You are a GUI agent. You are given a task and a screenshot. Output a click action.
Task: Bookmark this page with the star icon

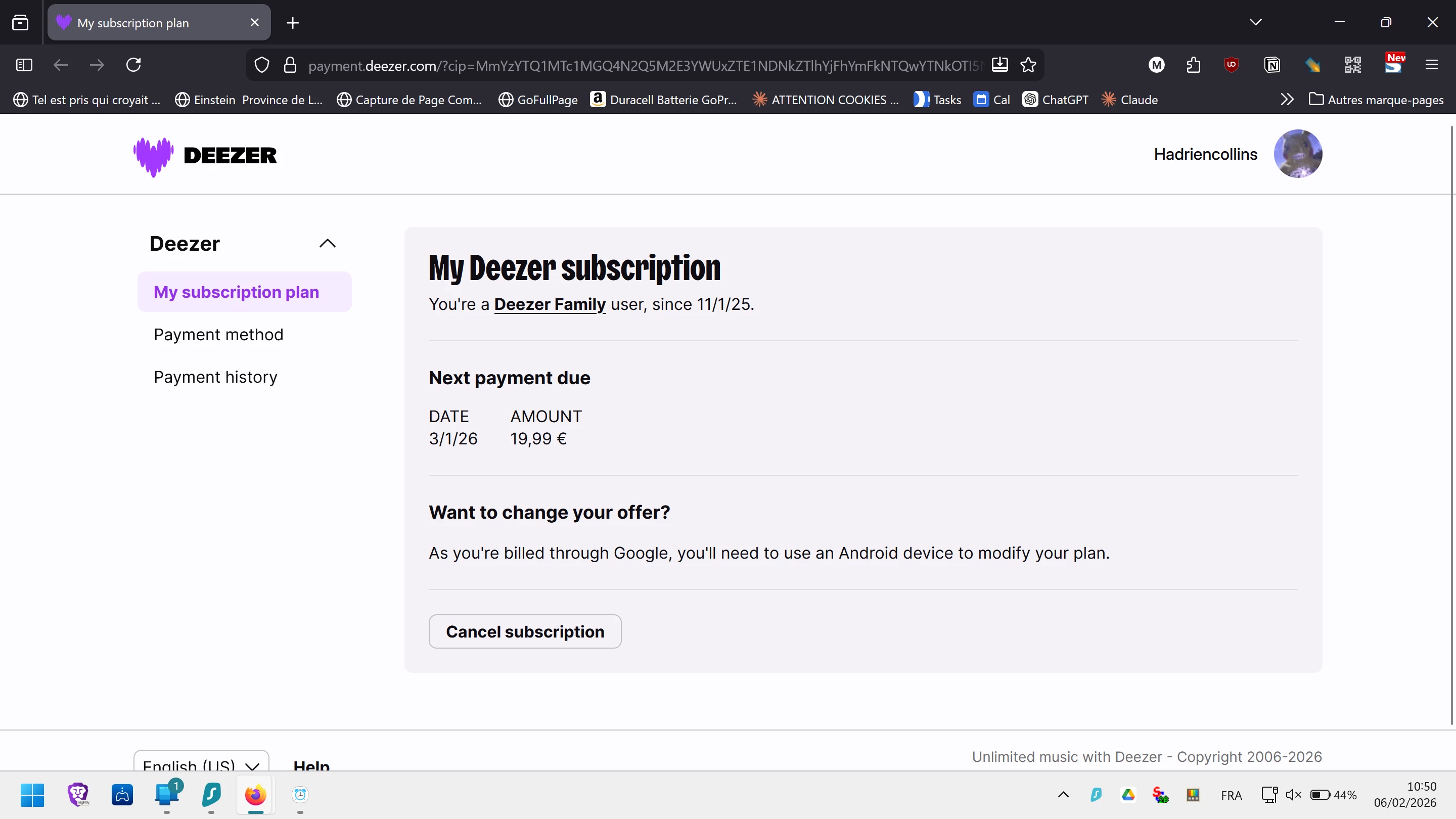pyautogui.click(x=1028, y=65)
